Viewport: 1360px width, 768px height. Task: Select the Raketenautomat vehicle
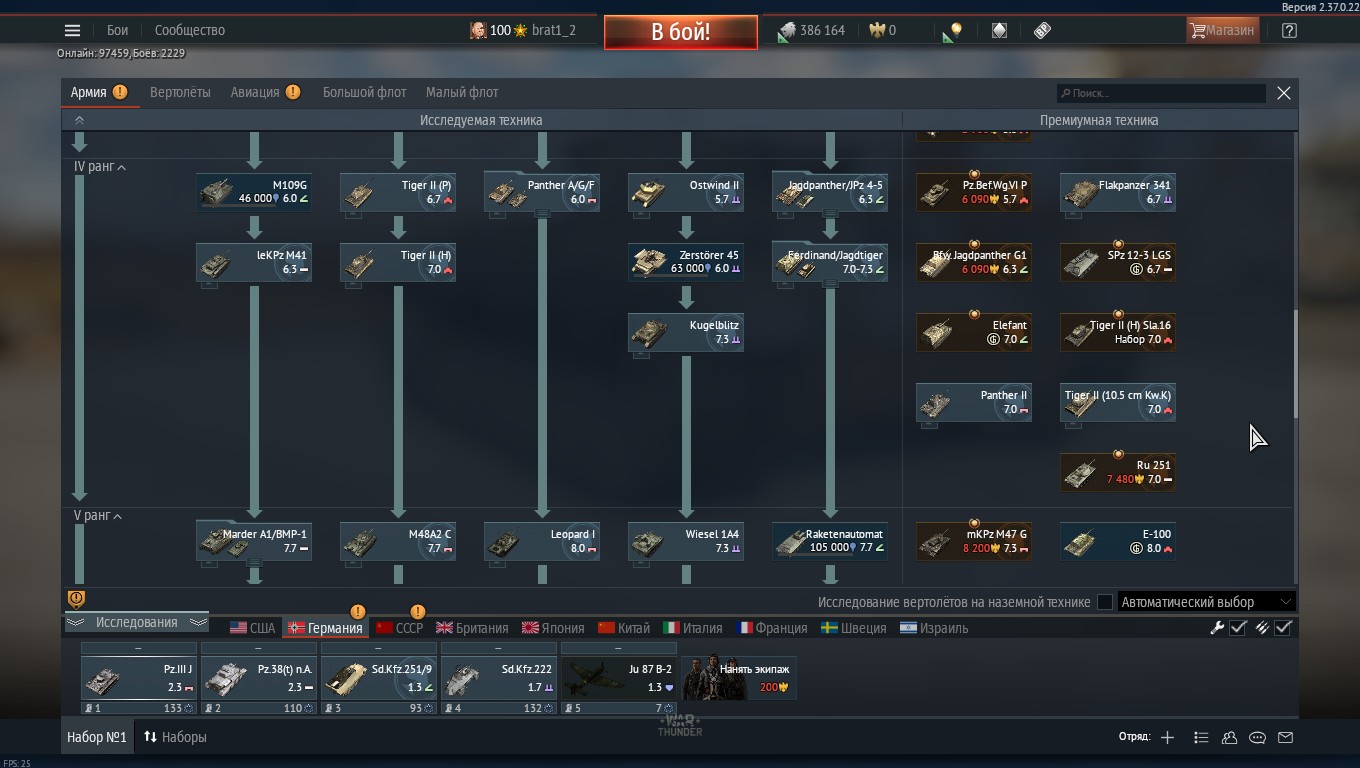pos(830,541)
